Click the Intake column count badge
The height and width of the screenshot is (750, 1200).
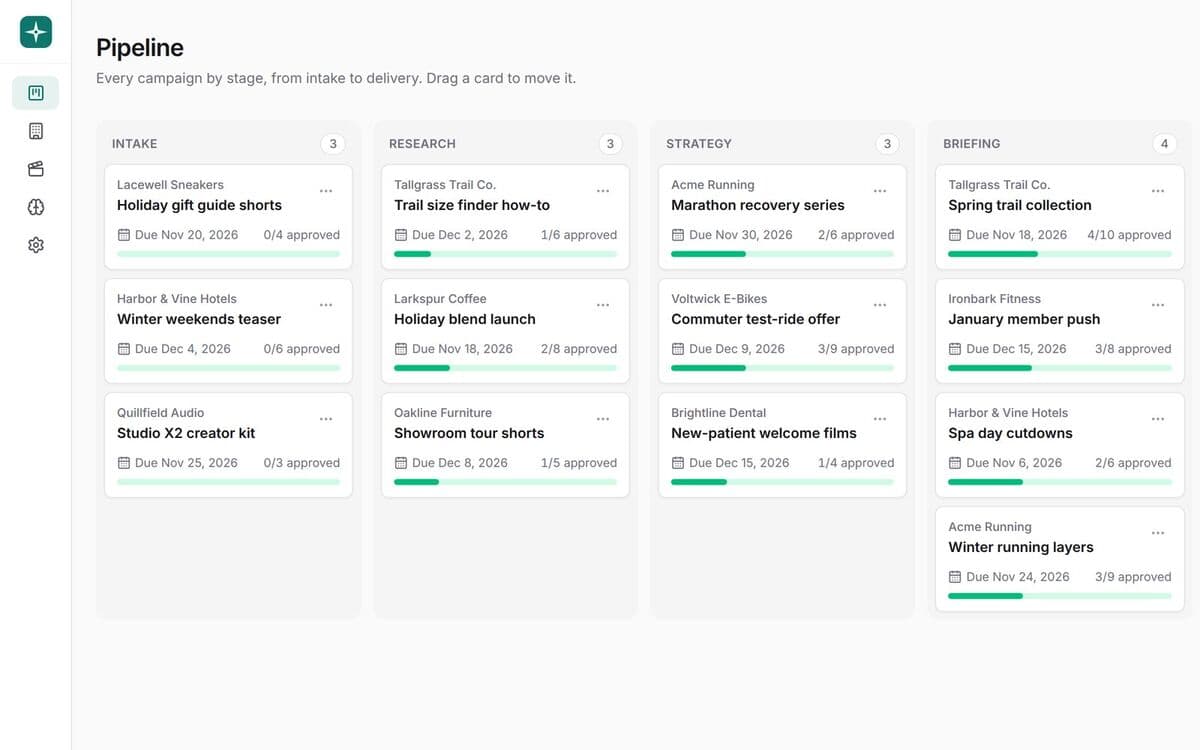click(x=333, y=144)
